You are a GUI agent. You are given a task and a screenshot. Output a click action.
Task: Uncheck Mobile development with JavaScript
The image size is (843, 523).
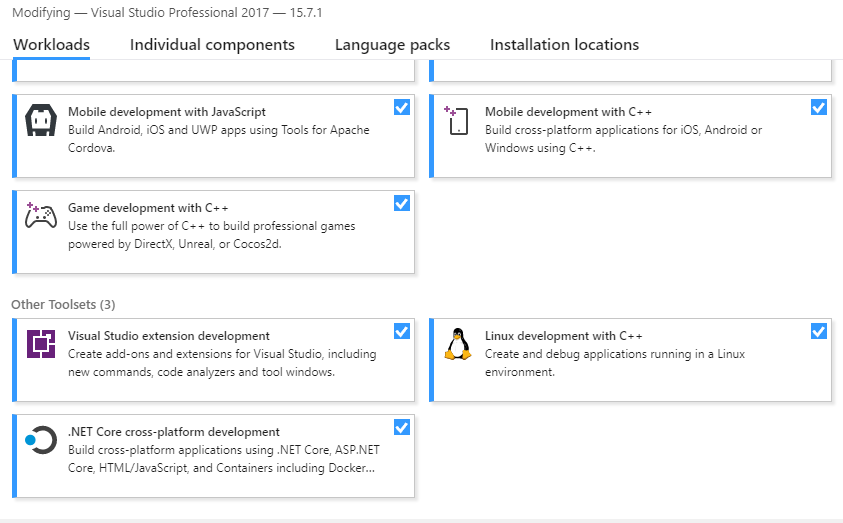pos(402,108)
